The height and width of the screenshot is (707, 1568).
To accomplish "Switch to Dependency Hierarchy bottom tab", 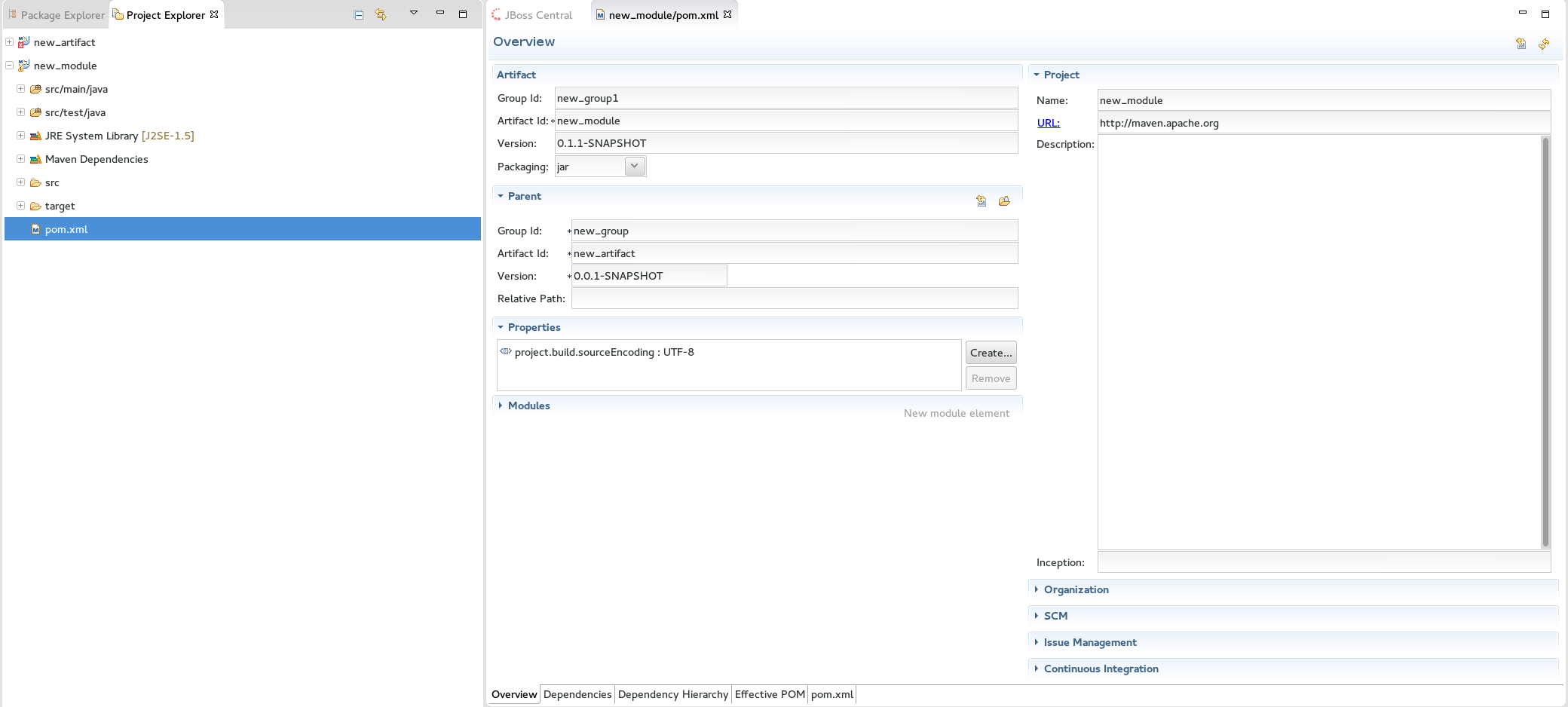I will coord(673,694).
